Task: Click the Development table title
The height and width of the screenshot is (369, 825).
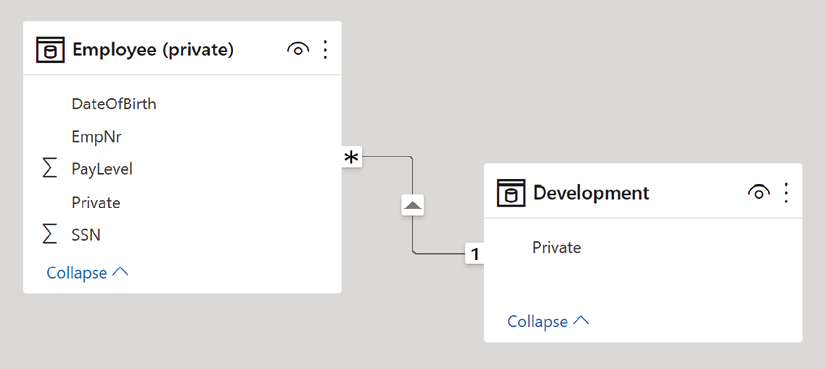Action: point(591,193)
